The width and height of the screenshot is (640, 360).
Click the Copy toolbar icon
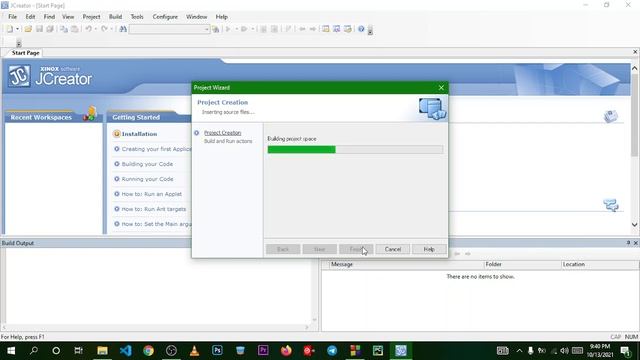pyautogui.click(x=64, y=29)
